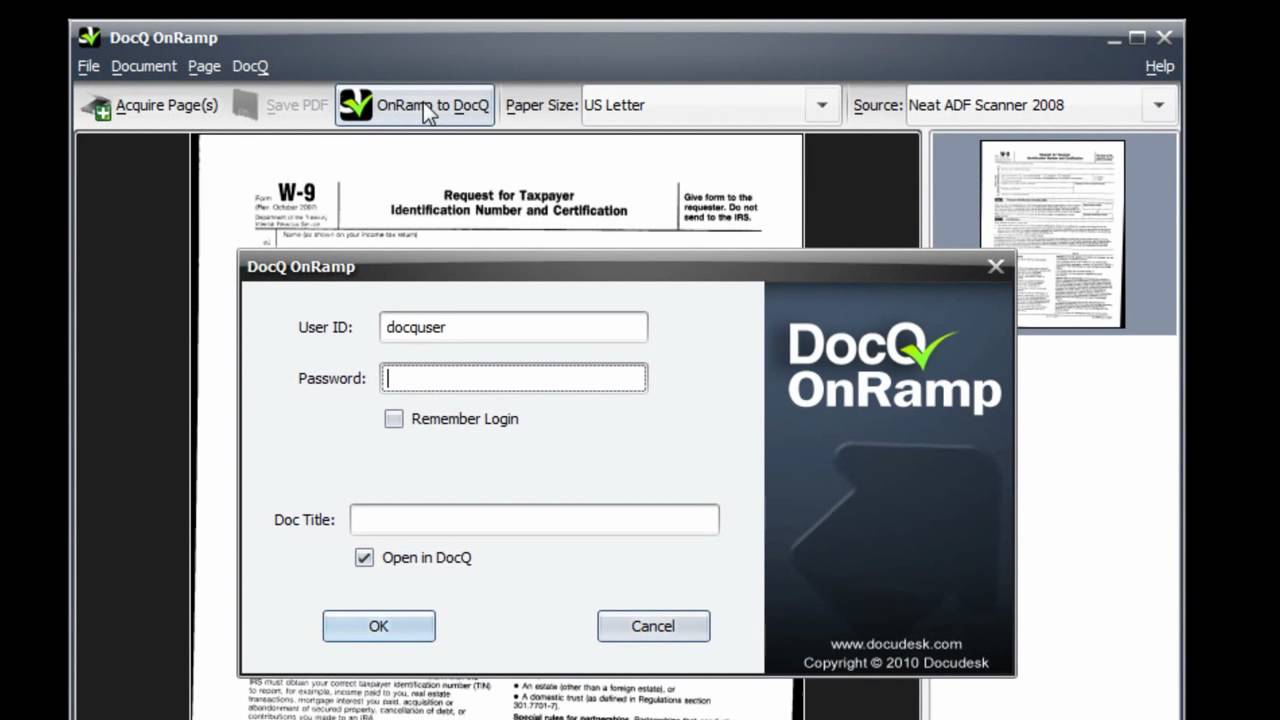Click the greyed Save PDF icon
Viewport: 1280px width, 720px height.
(x=245, y=105)
